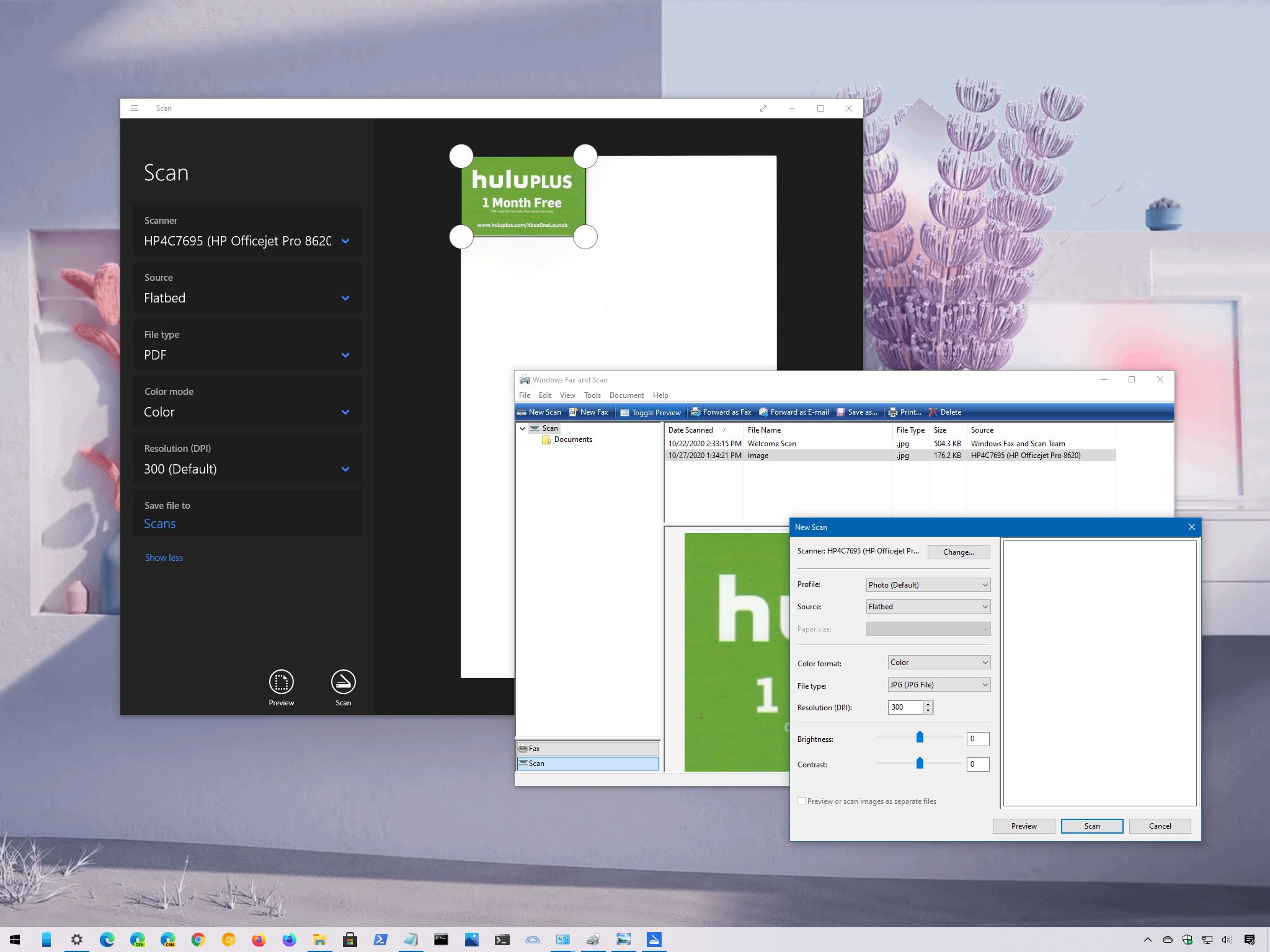The image size is (1270, 952).
Task: Click the New Scan icon in toolbar
Action: pos(540,412)
